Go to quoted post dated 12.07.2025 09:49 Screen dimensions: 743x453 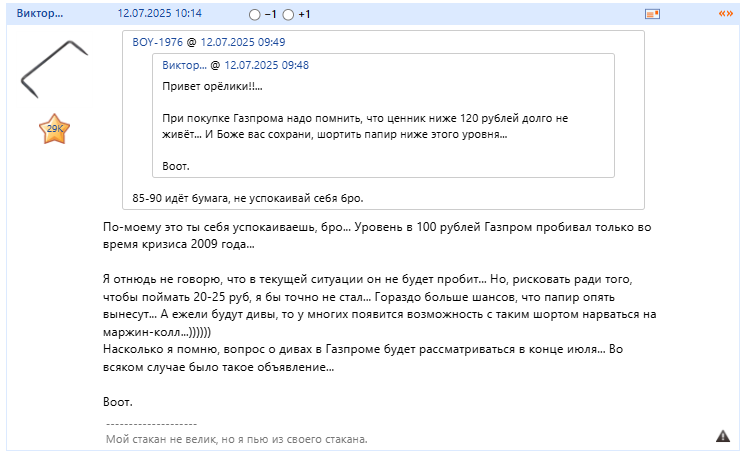[x=243, y=42]
